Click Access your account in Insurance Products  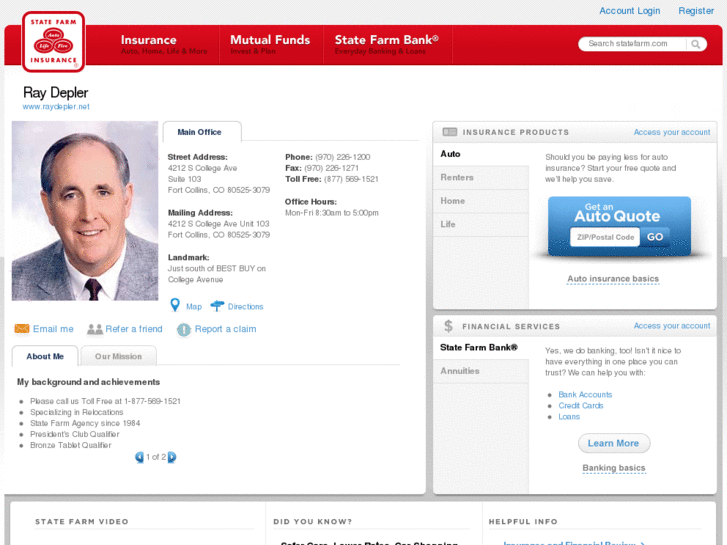(x=672, y=132)
